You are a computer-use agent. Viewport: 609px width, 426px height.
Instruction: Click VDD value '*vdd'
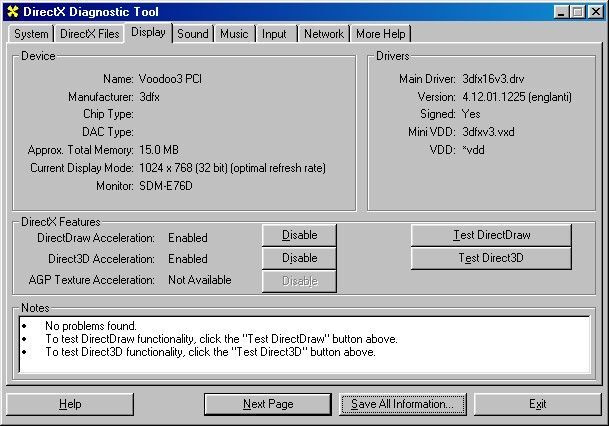(473, 150)
